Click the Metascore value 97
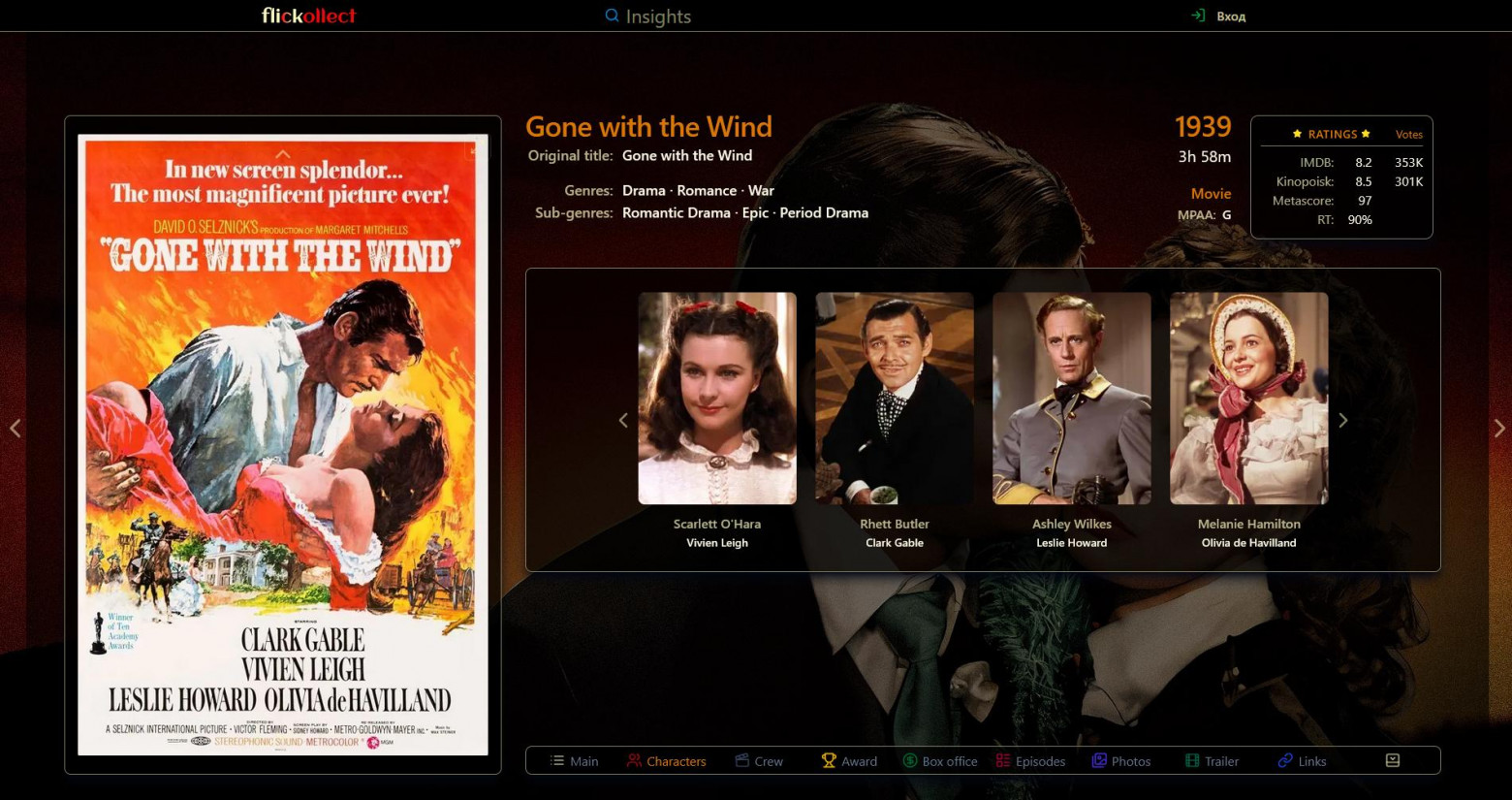The width and height of the screenshot is (1512, 800). (1365, 201)
